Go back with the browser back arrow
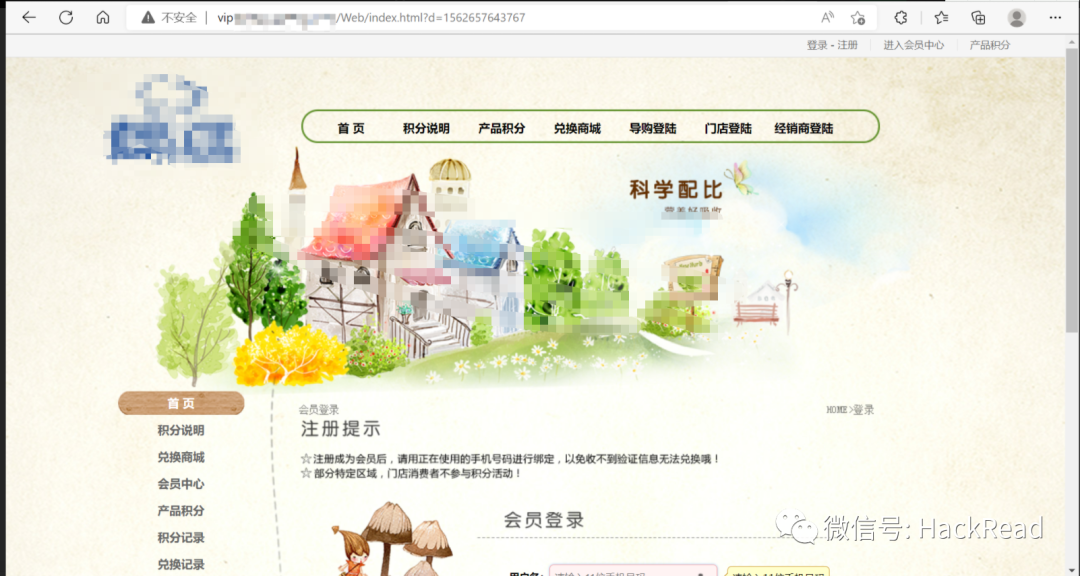This screenshot has width=1080, height=576. (x=29, y=18)
